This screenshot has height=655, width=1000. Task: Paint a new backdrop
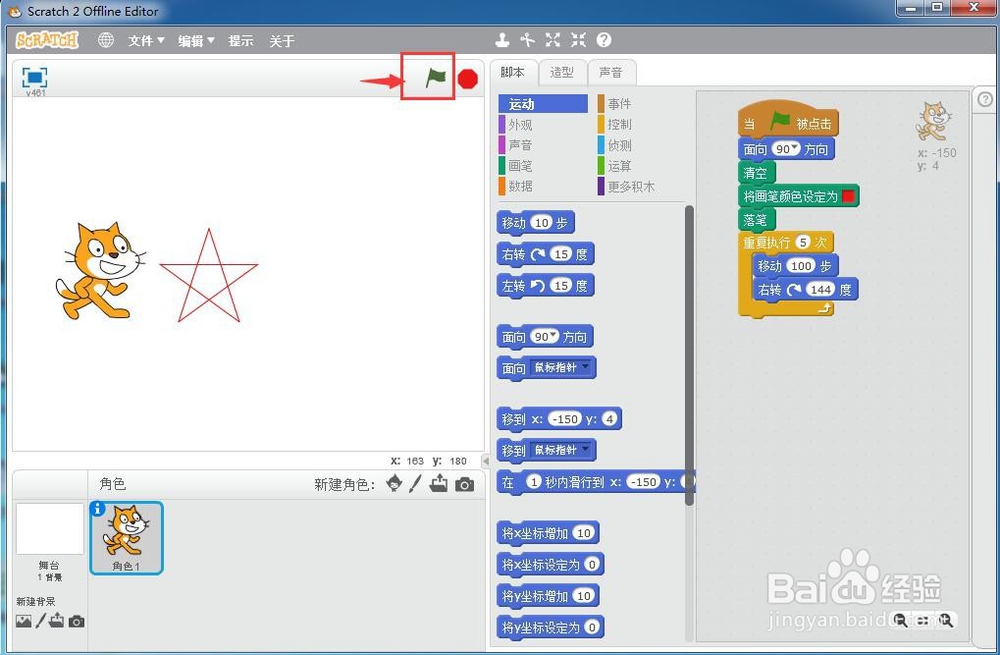tap(41, 621)
